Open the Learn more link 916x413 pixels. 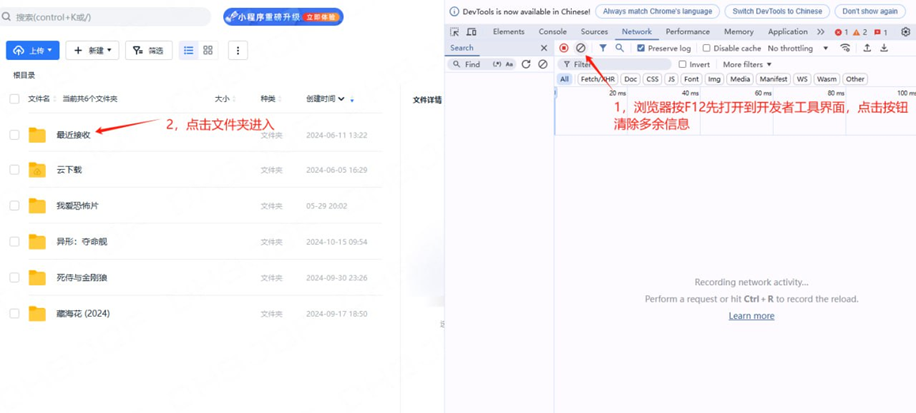tap(751, 316)
